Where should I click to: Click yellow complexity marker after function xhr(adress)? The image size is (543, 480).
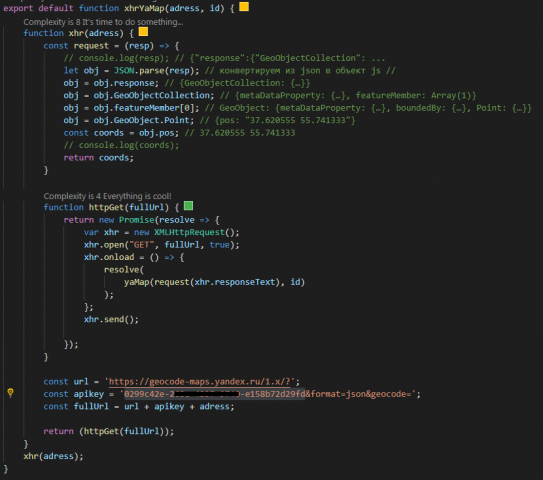143,32
